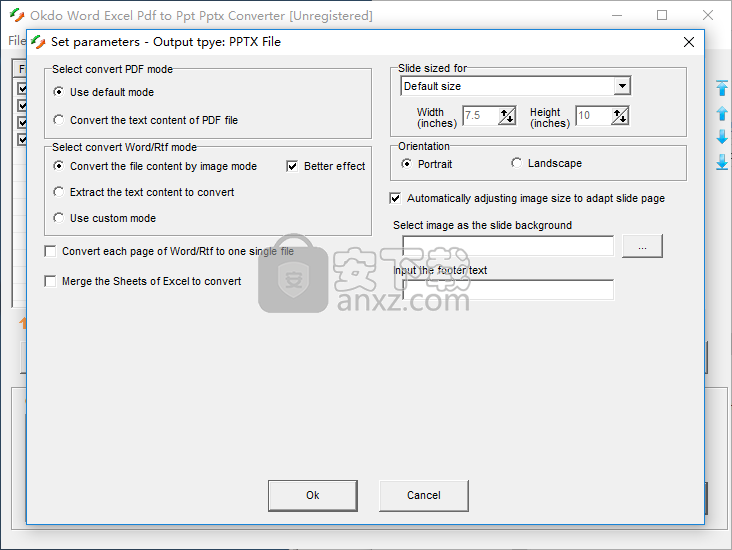Image resolution: width=732 pixels, height=550 pixels.
Task: Close the Set parameters dialog
Action: coord(689,42)
